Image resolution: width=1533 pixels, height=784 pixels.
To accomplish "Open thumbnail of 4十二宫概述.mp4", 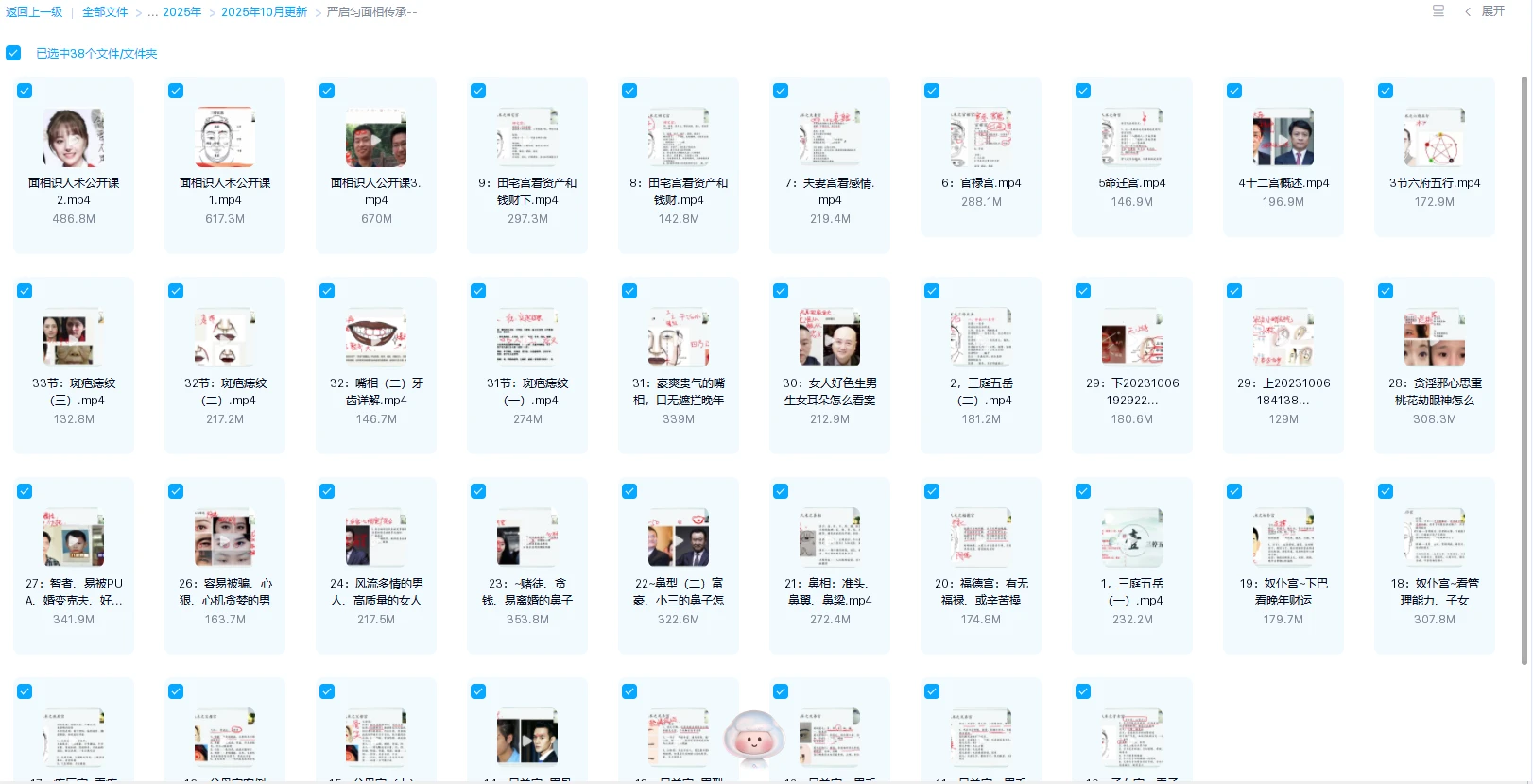I will point(1283,138).
